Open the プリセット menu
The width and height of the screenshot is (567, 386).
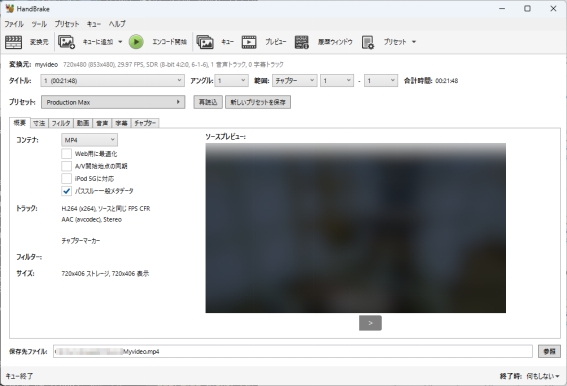tap(67, 24)
